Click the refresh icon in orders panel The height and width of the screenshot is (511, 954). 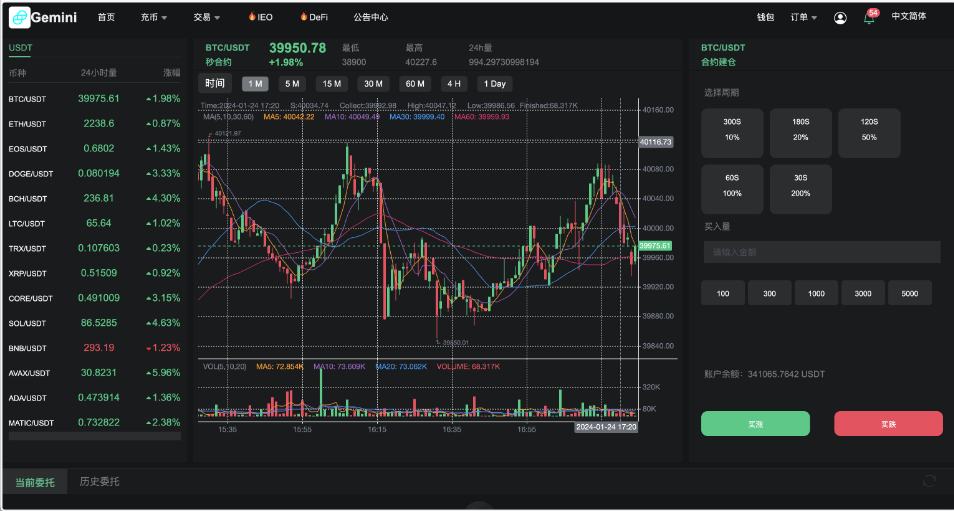(929, 481)
